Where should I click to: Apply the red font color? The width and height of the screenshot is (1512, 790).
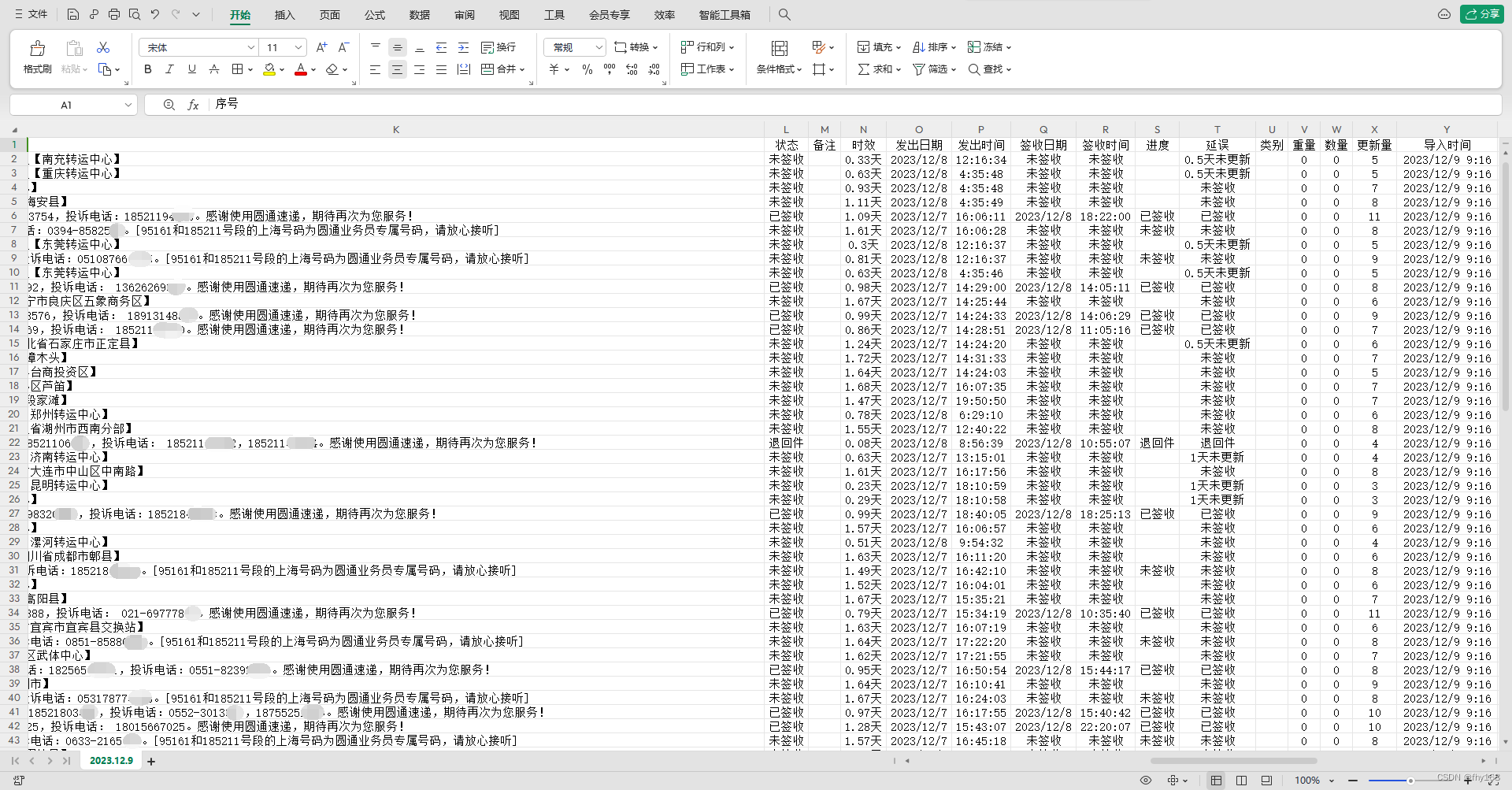300,69
